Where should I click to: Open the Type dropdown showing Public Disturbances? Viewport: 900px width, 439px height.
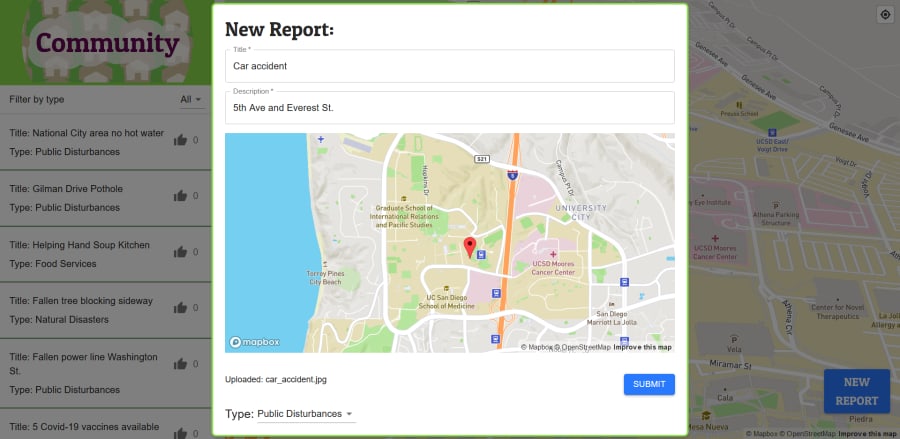[x=306, y=414]
